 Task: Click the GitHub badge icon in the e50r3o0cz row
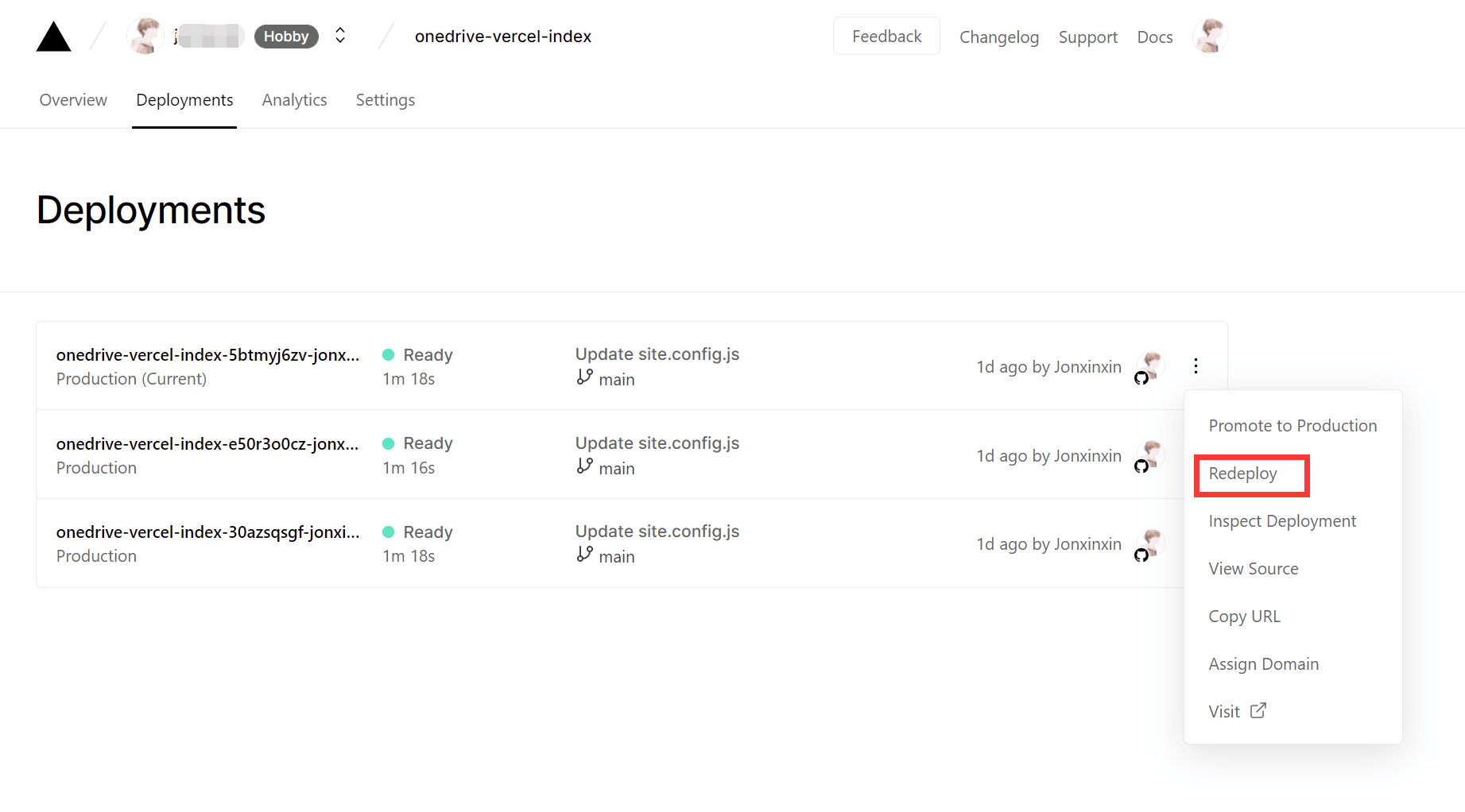click(x=1141, y=466)
